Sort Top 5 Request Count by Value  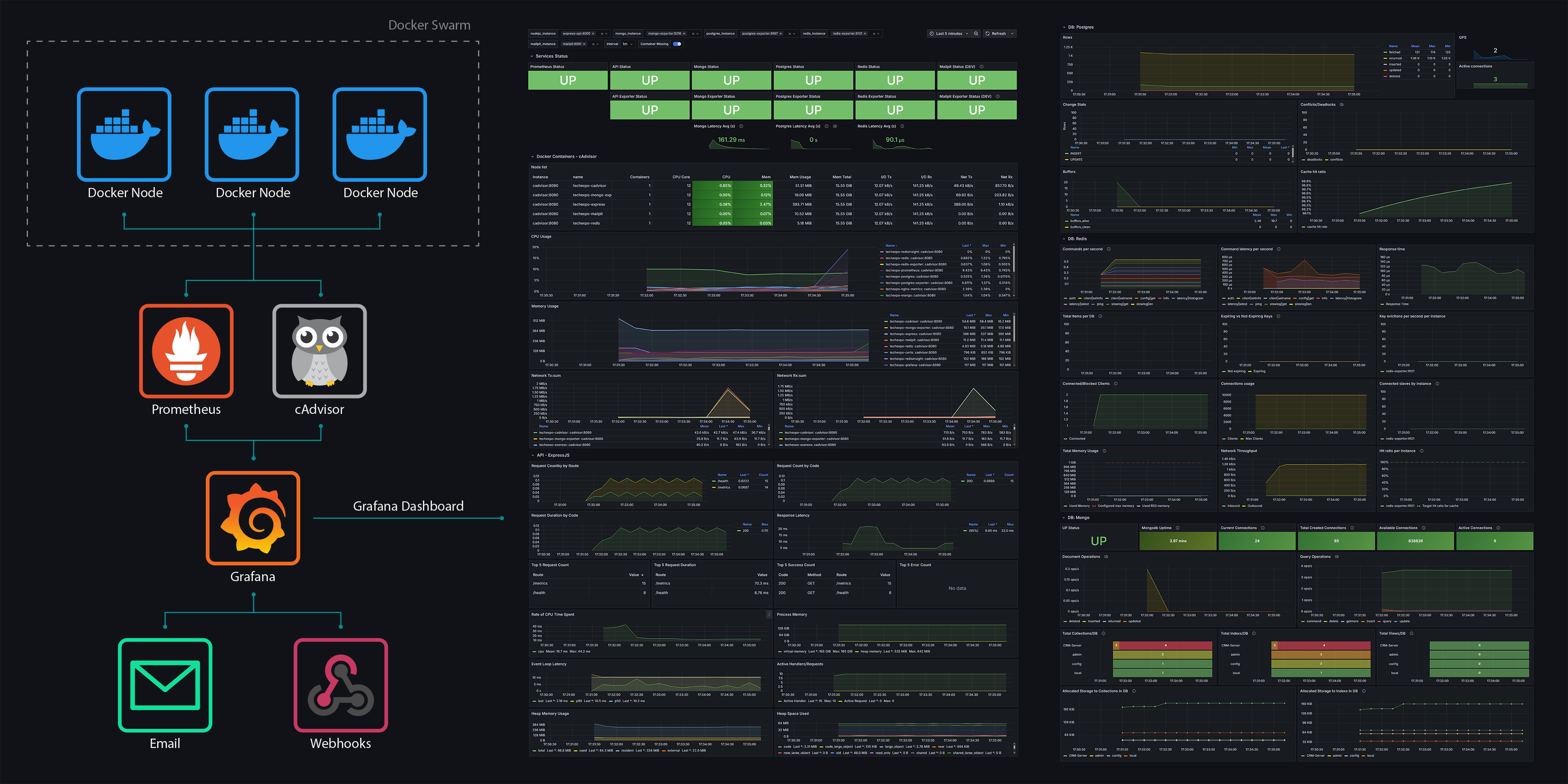pos(636,575)
